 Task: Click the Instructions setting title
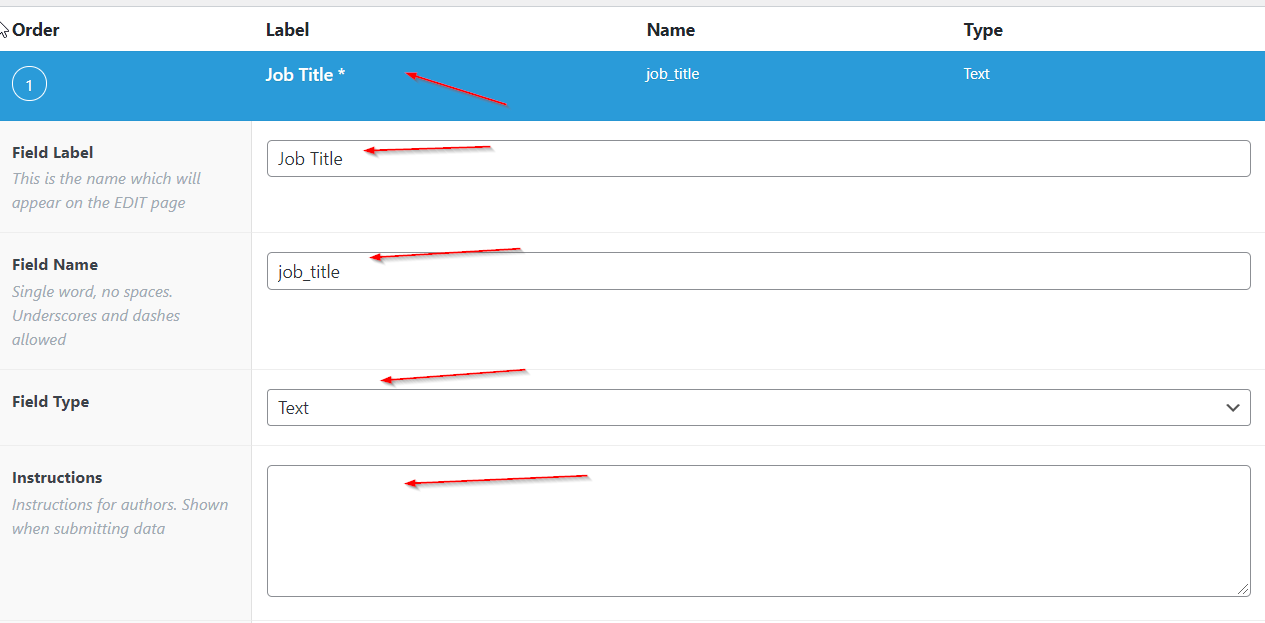pyautogui.click(x=57, y=478)
